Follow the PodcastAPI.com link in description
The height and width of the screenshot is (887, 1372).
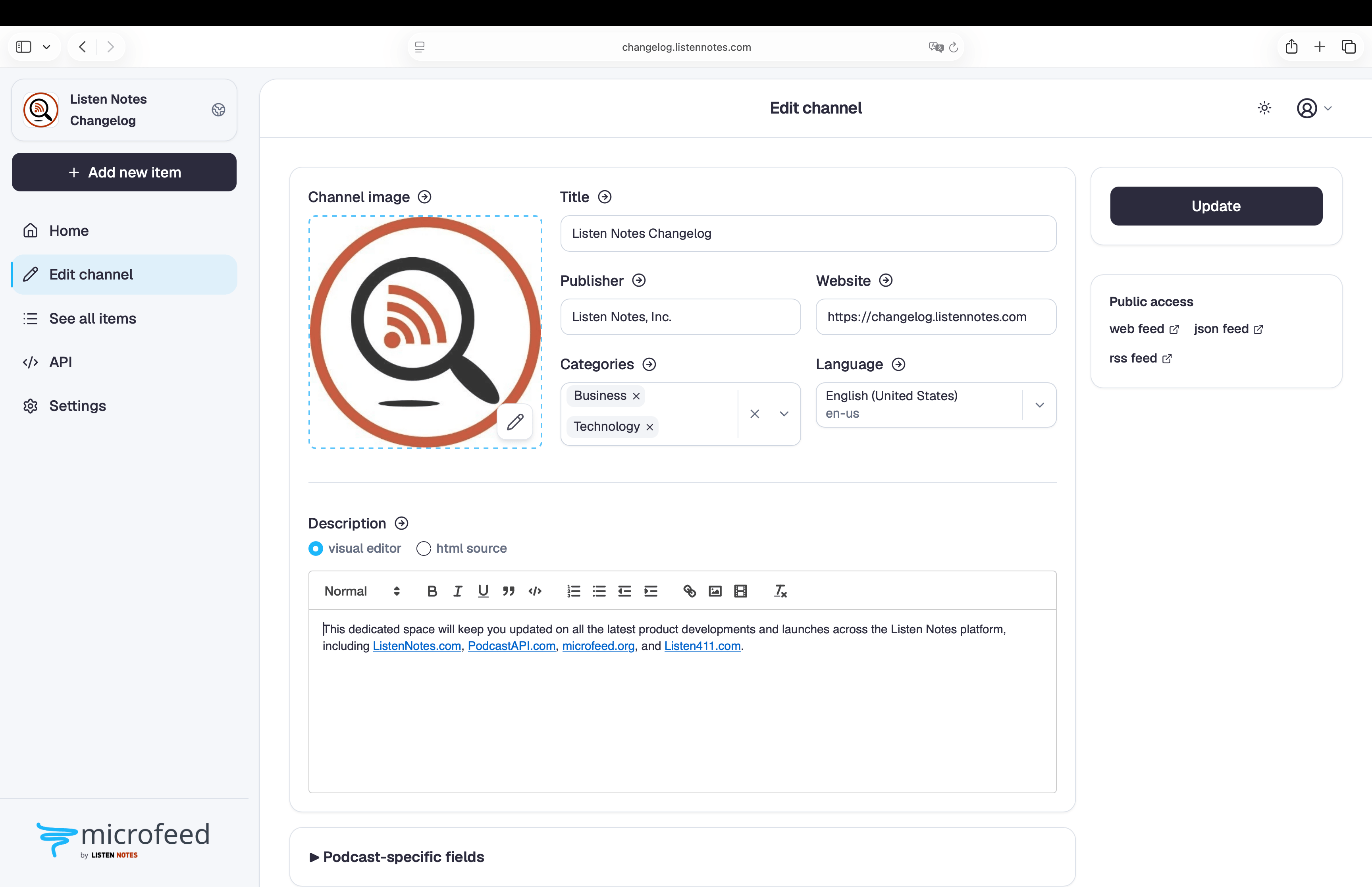tap(511, 646)
